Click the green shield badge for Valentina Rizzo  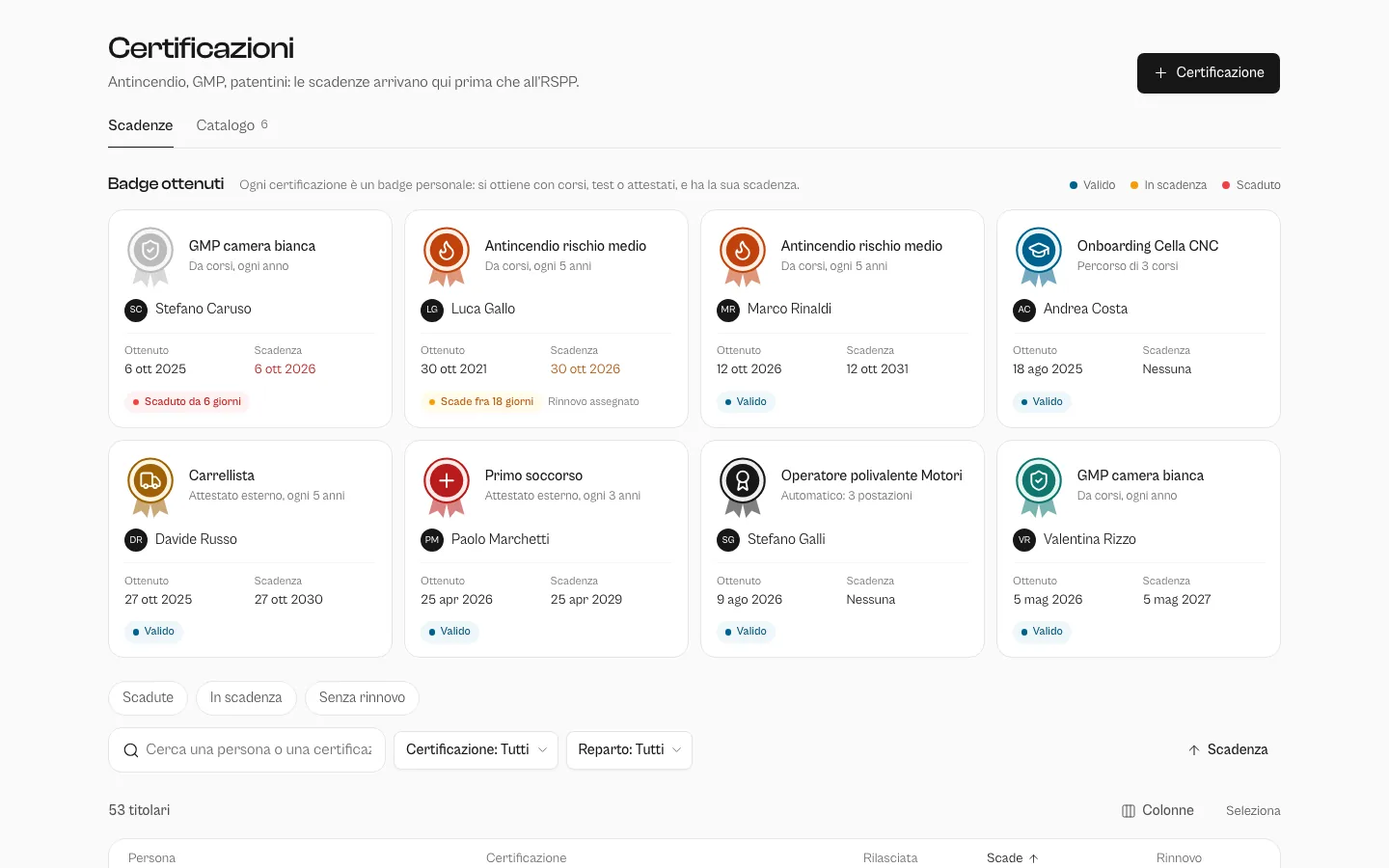(x=1039, y=486)
